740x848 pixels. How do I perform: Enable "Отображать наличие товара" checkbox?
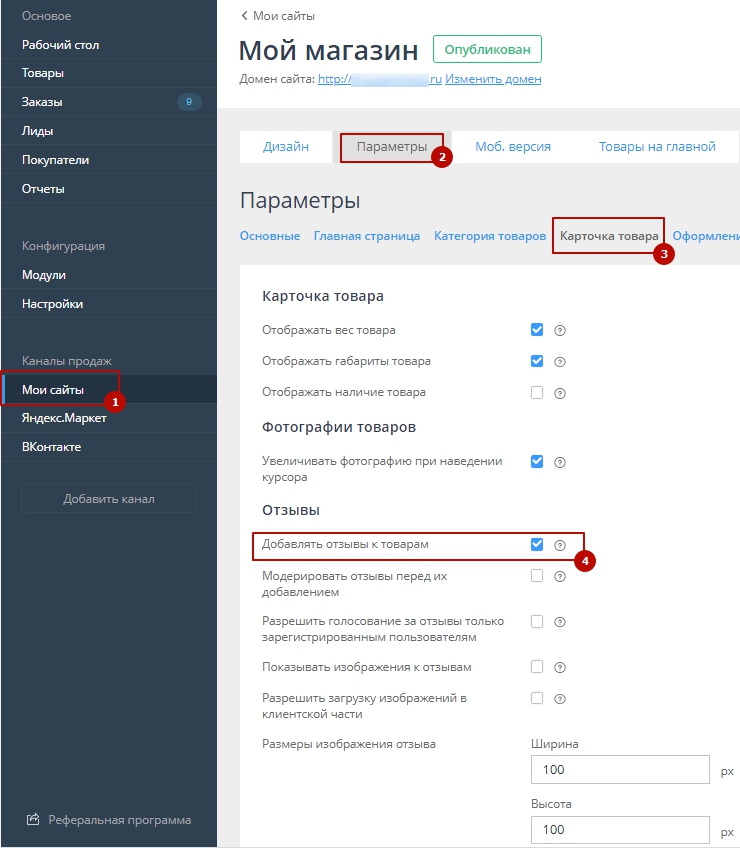coord(537,392)
